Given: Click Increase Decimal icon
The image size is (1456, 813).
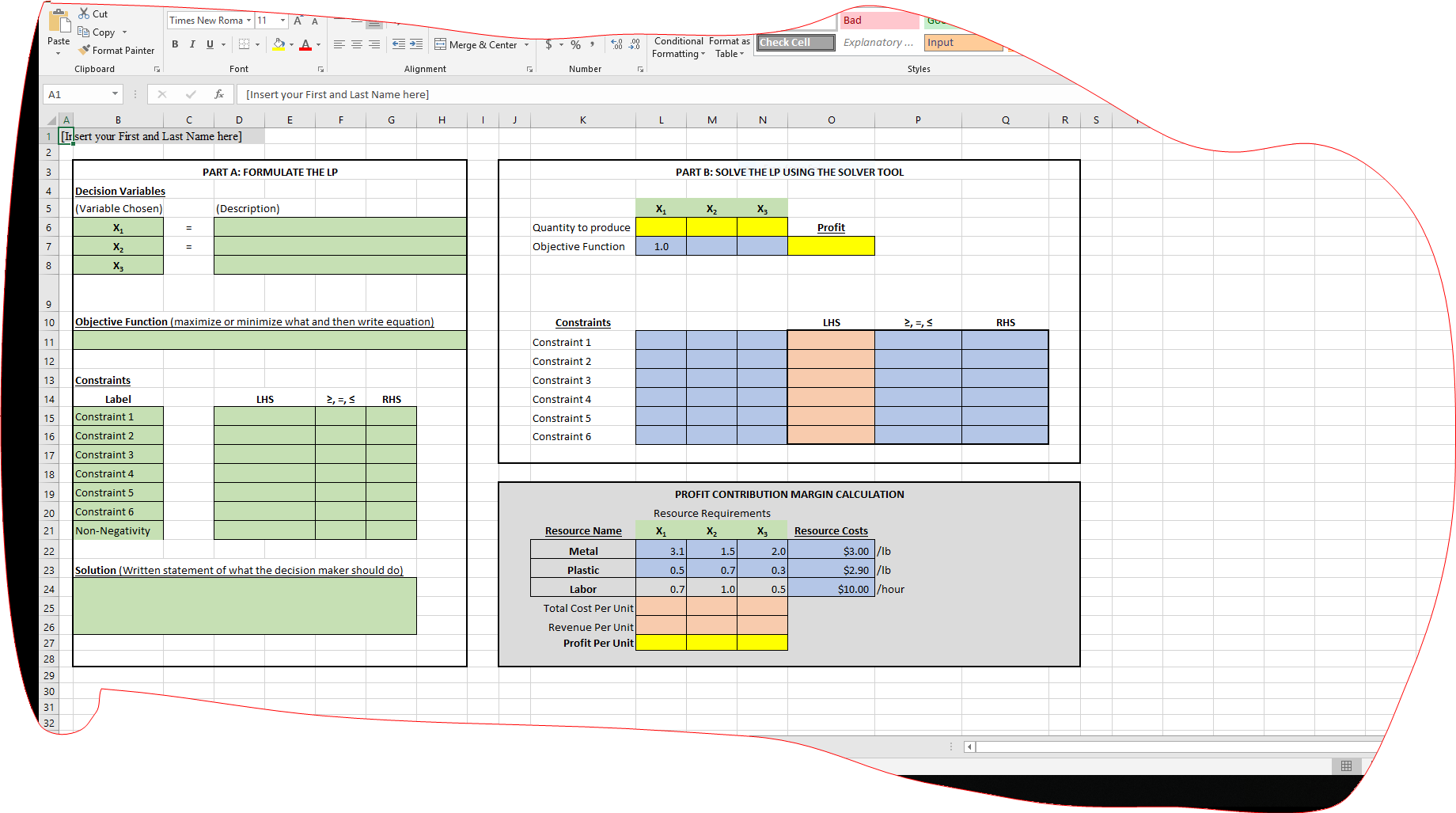Looking at the screenshot, I should pos(616,44).
